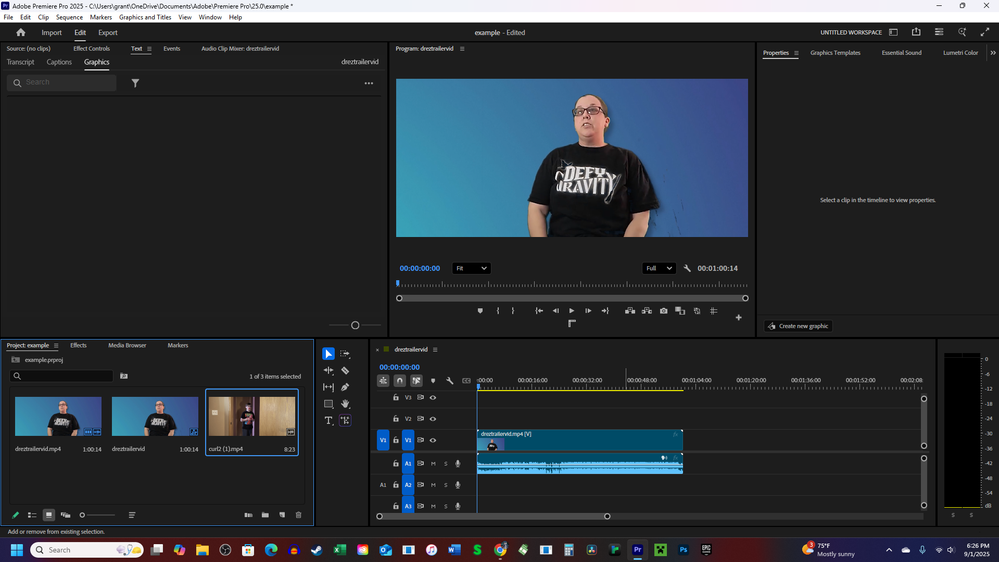Open Program monitor settings wrench
Image resolution: width=999 pixels, height=562 pixels.
click(687, 268)
